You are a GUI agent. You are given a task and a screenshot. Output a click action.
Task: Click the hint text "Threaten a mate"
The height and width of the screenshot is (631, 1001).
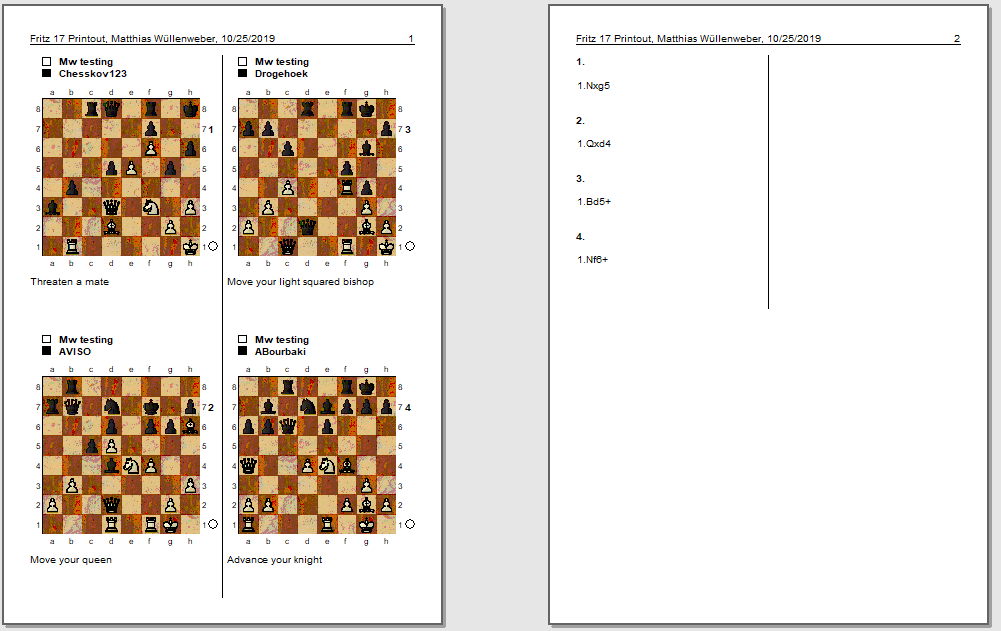click(x=69, y=282)
